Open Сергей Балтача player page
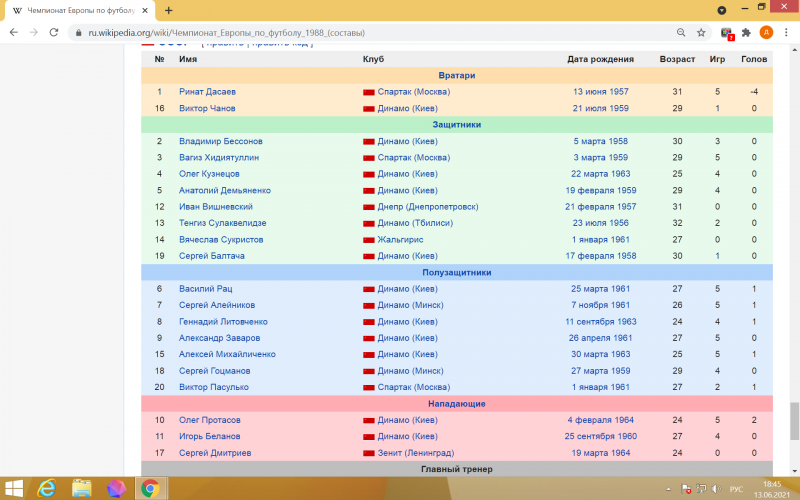 211,256
